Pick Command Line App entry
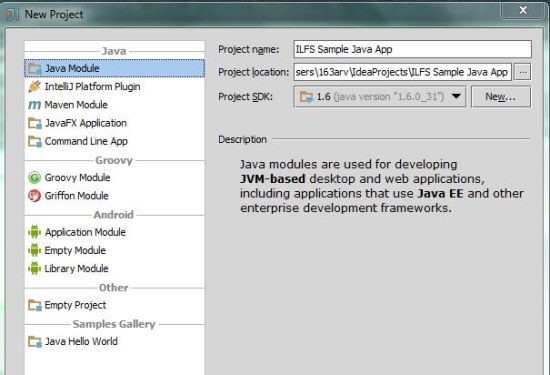This screenshot has height=375, width=550. coord(115,141)
